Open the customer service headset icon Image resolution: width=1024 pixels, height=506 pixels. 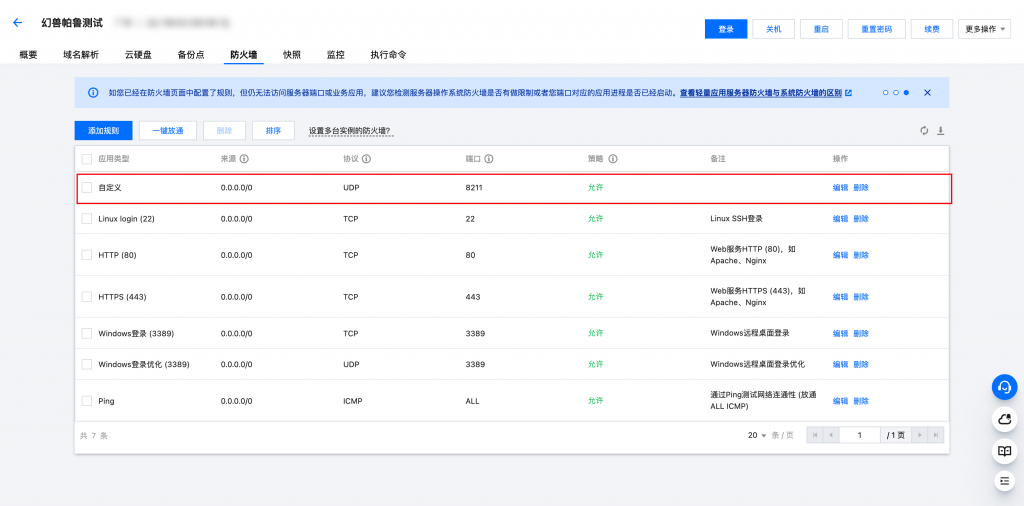click(1004, 387)
